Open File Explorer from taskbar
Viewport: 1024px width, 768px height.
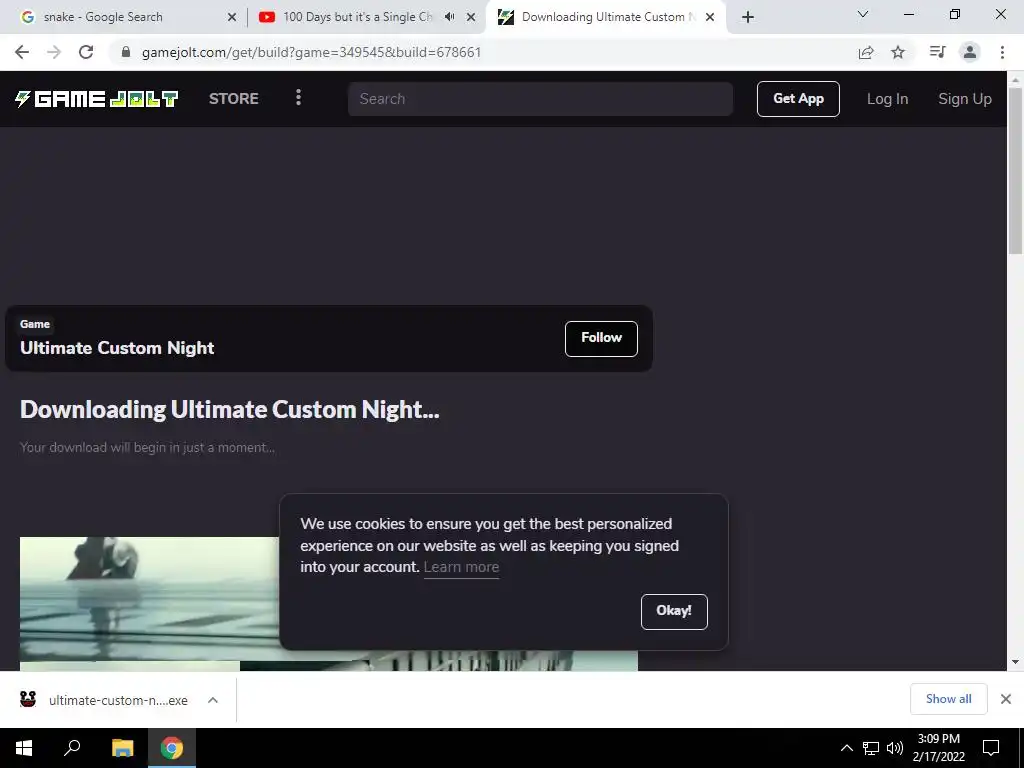pos(122,748)
